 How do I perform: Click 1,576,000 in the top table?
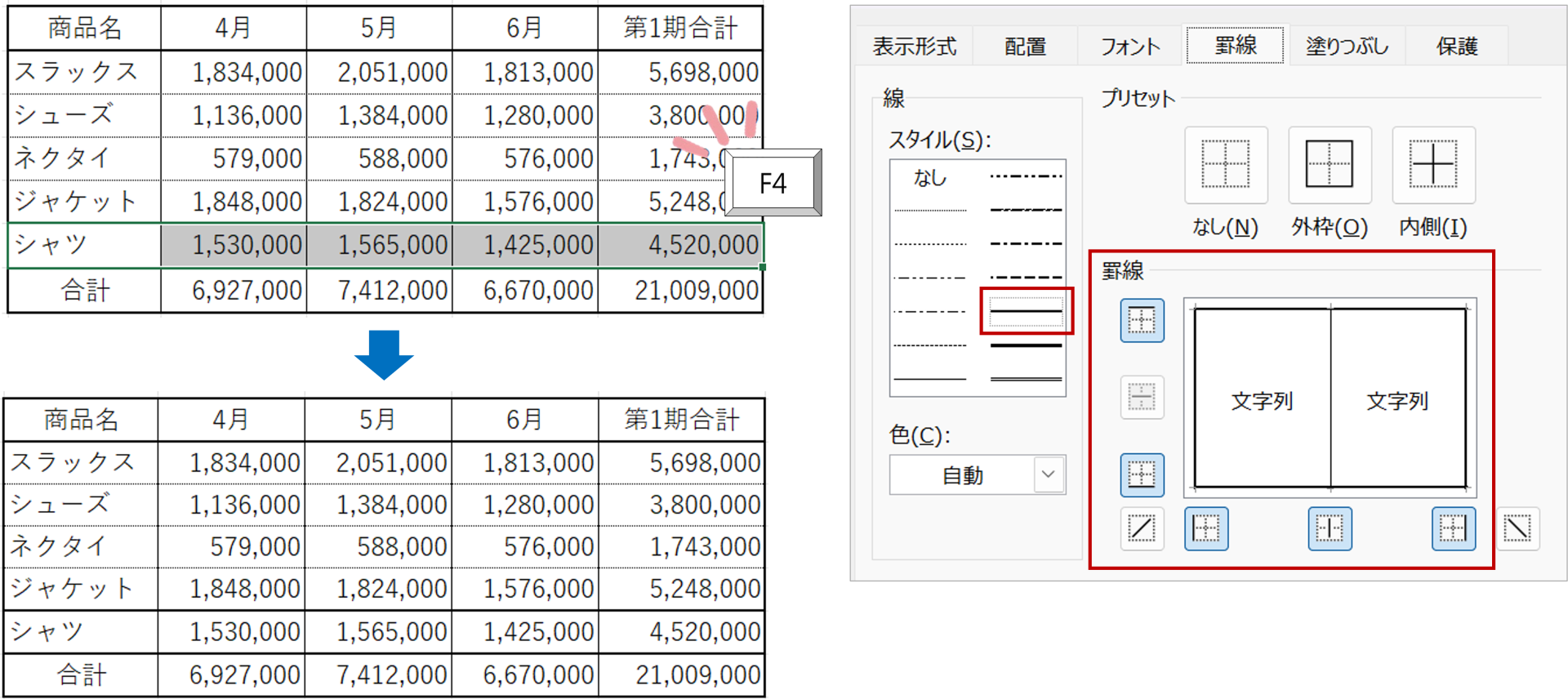[x=525, y=202]
